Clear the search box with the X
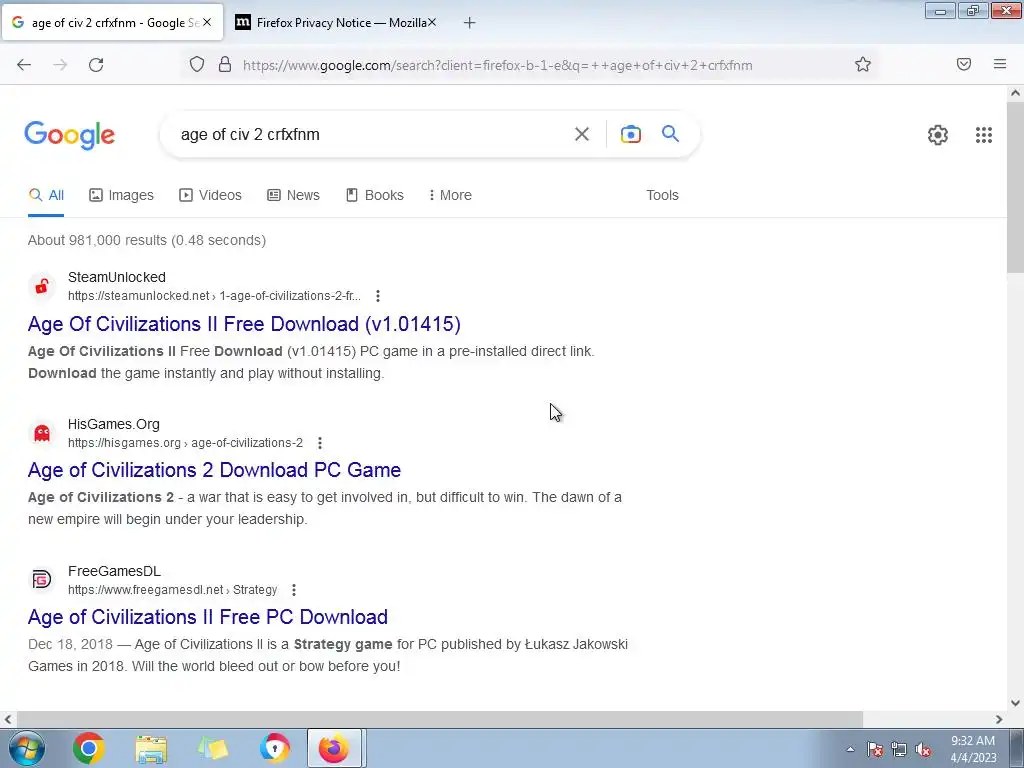The width and height of the screenshot is (1024, 768). (x=582, y=135)
